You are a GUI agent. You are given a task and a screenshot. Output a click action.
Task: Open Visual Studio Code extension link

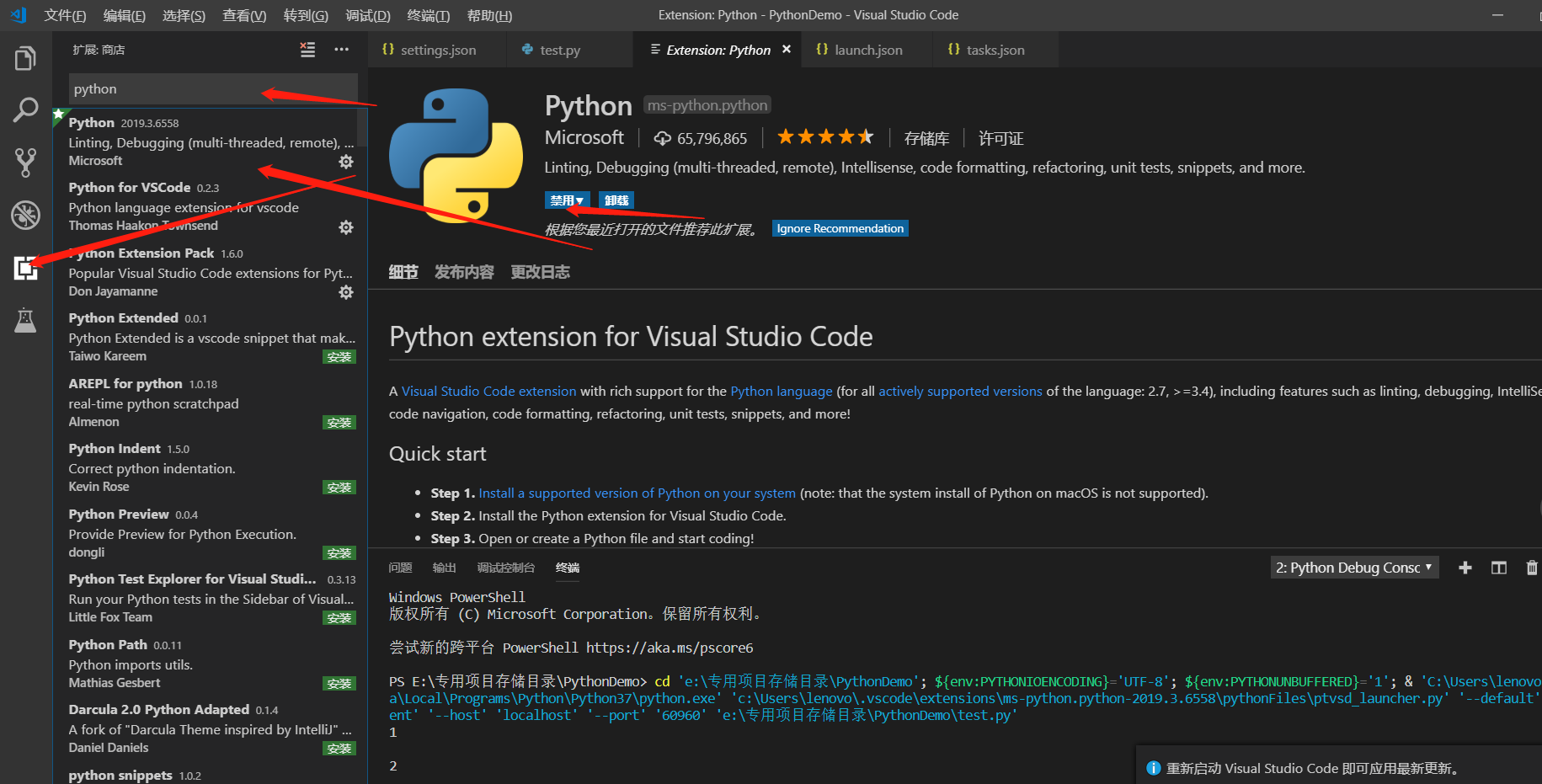point(488,391)
